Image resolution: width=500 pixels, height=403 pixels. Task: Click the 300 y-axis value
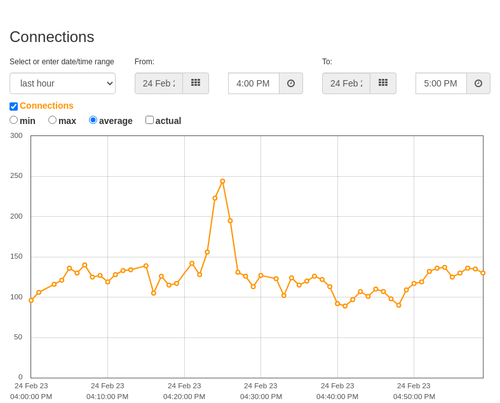16,136
